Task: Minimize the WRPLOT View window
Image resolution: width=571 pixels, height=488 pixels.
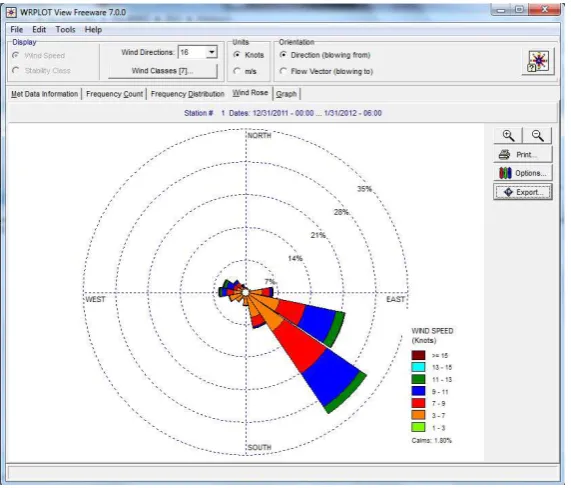Action: click(501, 10)
